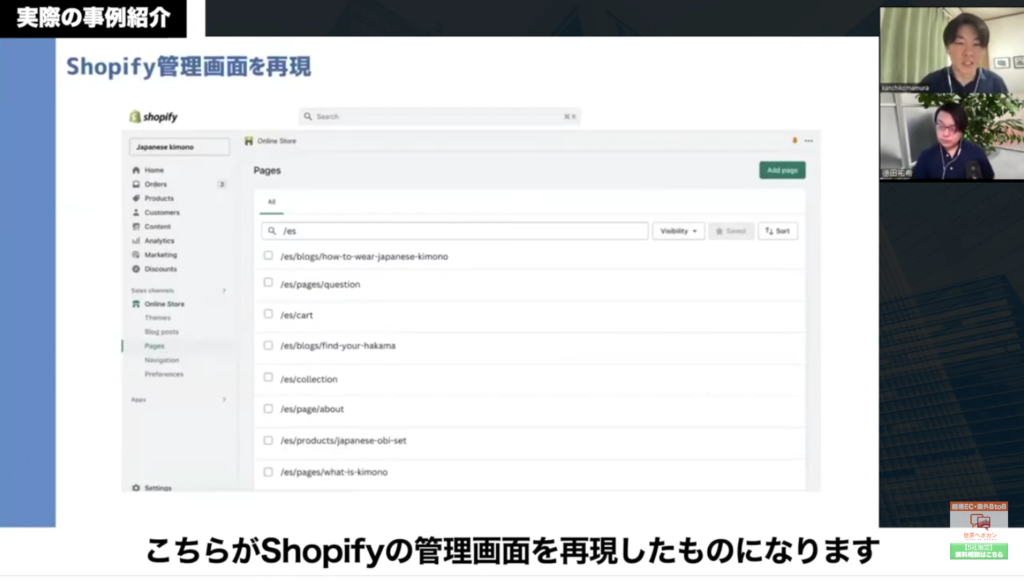Check the /es/cart row checkbox
Image resolution: width=1024 pixels, height=582 pixels.
click(x=268, y=314)
